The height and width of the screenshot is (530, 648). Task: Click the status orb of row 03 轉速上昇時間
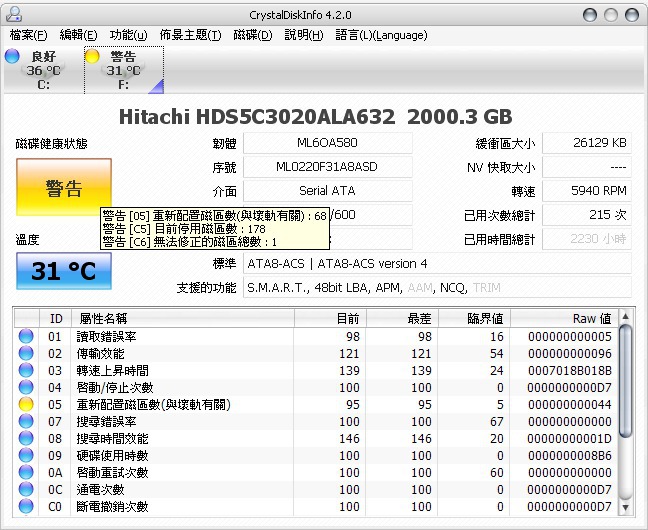[x=26, y=370]
